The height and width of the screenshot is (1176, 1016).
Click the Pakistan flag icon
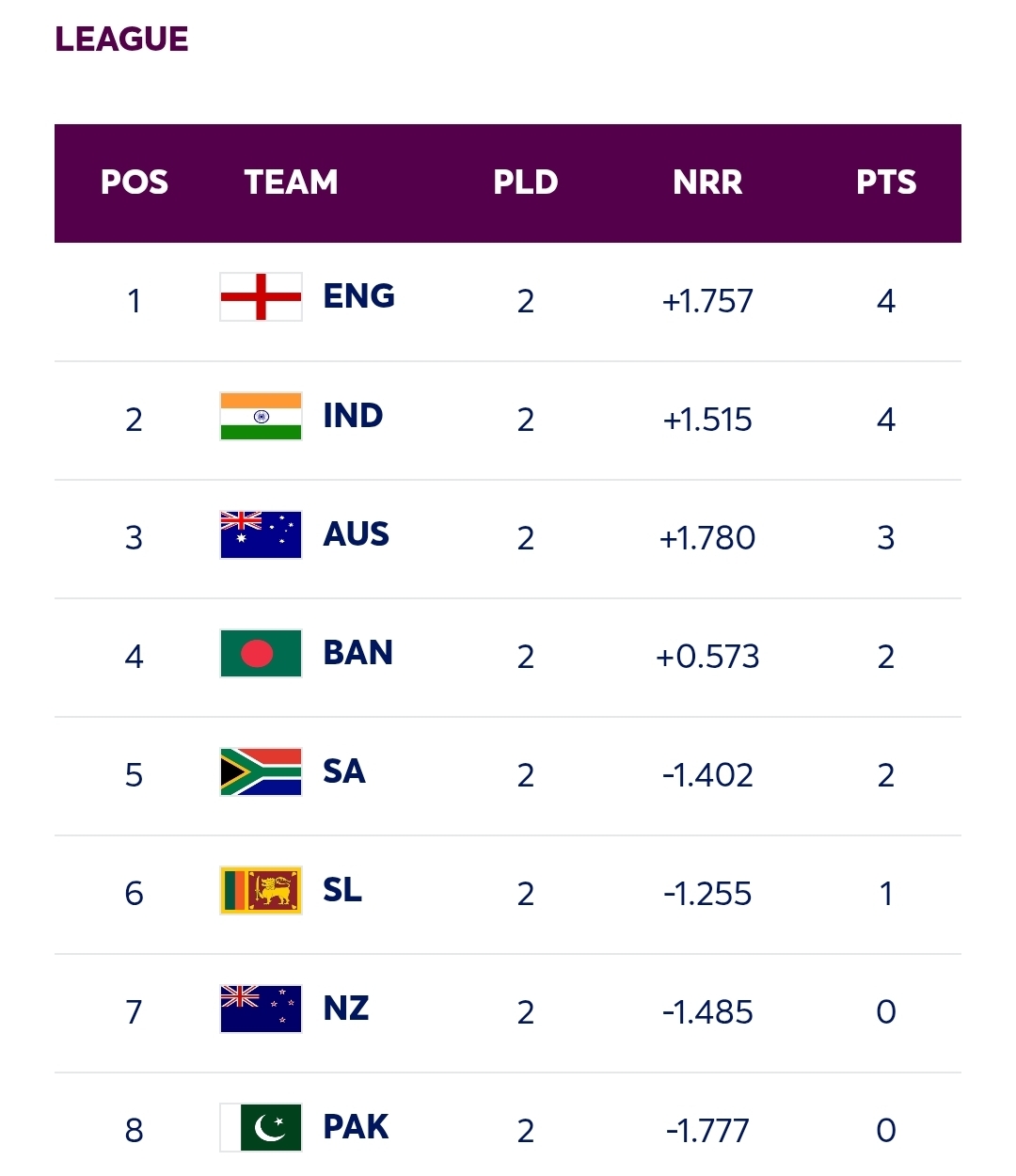(261, 1127)
